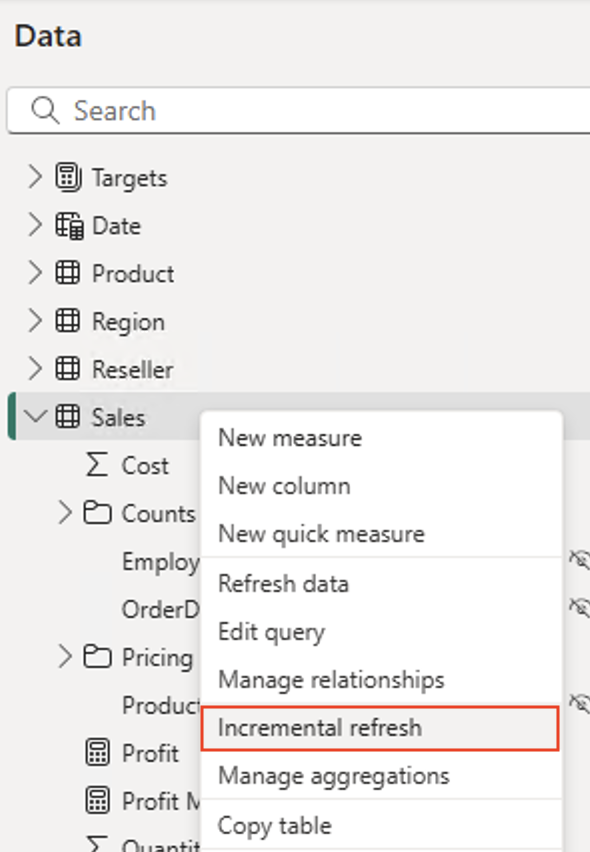The image size is (590, 852).
Task: Select the Cost field
Action: point(145,466)
